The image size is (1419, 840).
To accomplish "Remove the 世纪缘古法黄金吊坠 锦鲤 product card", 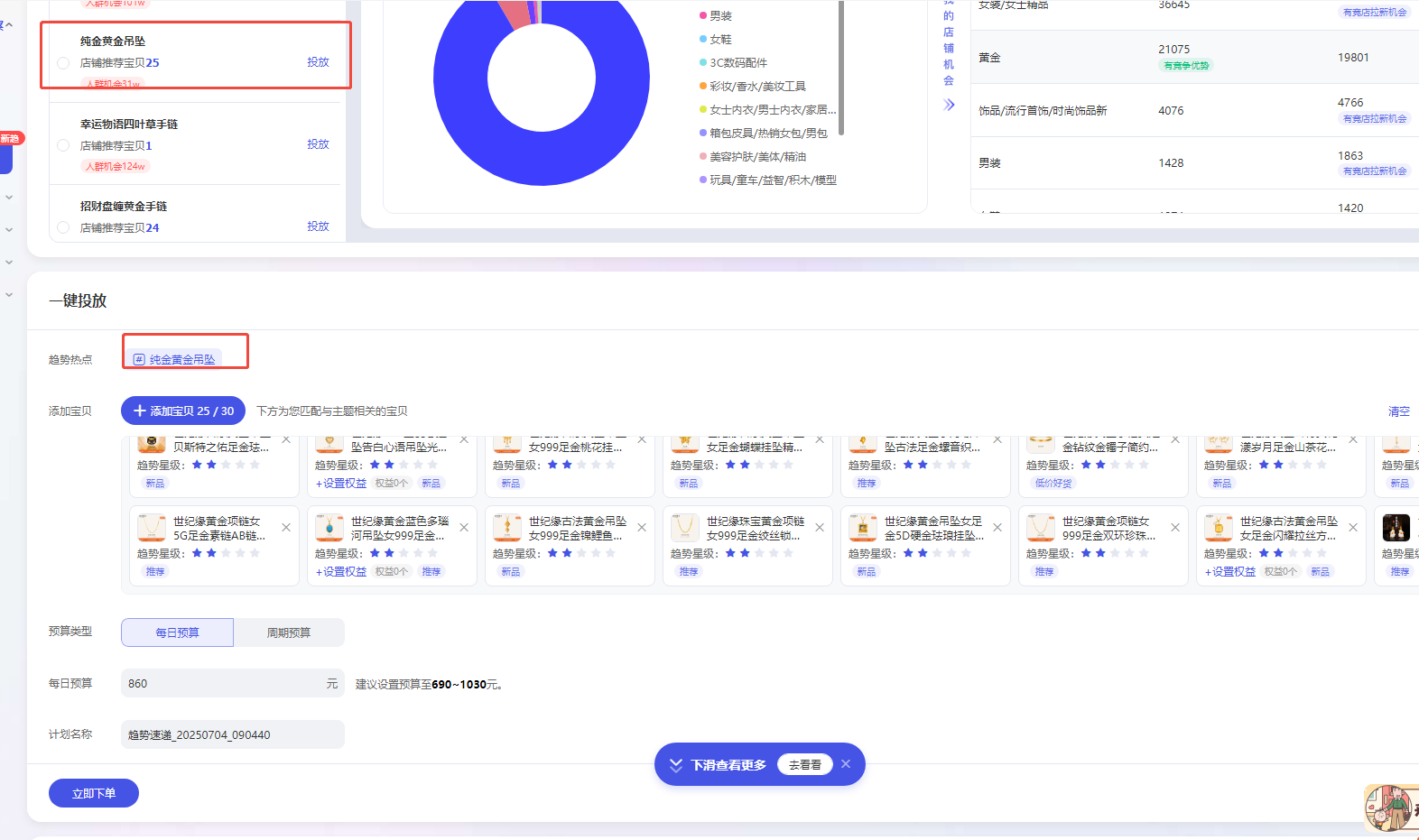I will point(642,528).
